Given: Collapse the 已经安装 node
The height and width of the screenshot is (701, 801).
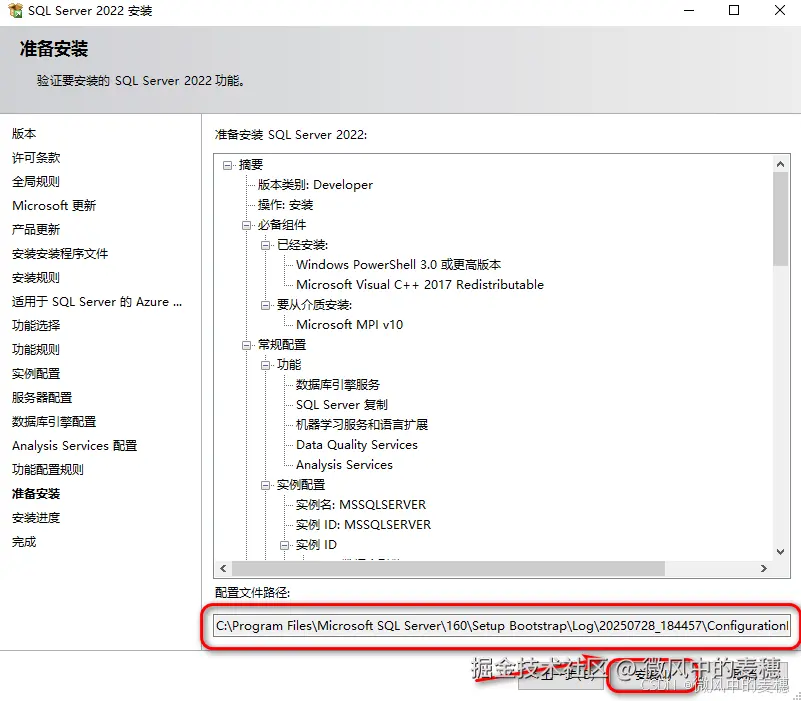Looking at the screenshot, I should click(x=265, y=245).
